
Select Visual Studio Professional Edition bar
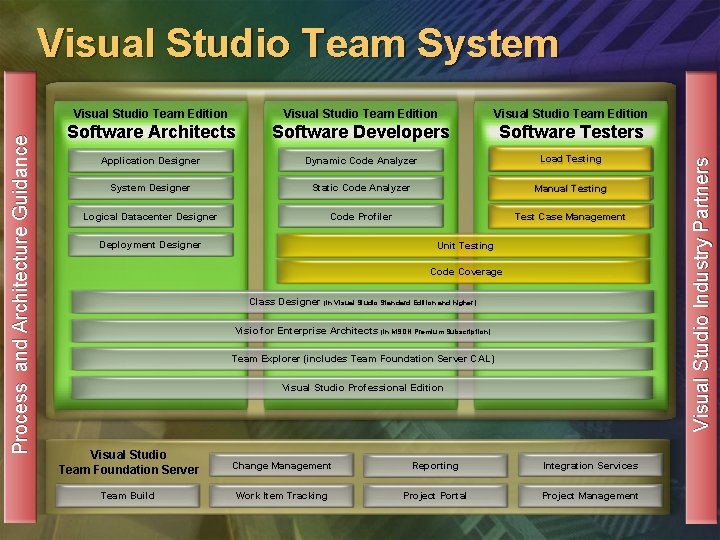(x=363, y=388)
